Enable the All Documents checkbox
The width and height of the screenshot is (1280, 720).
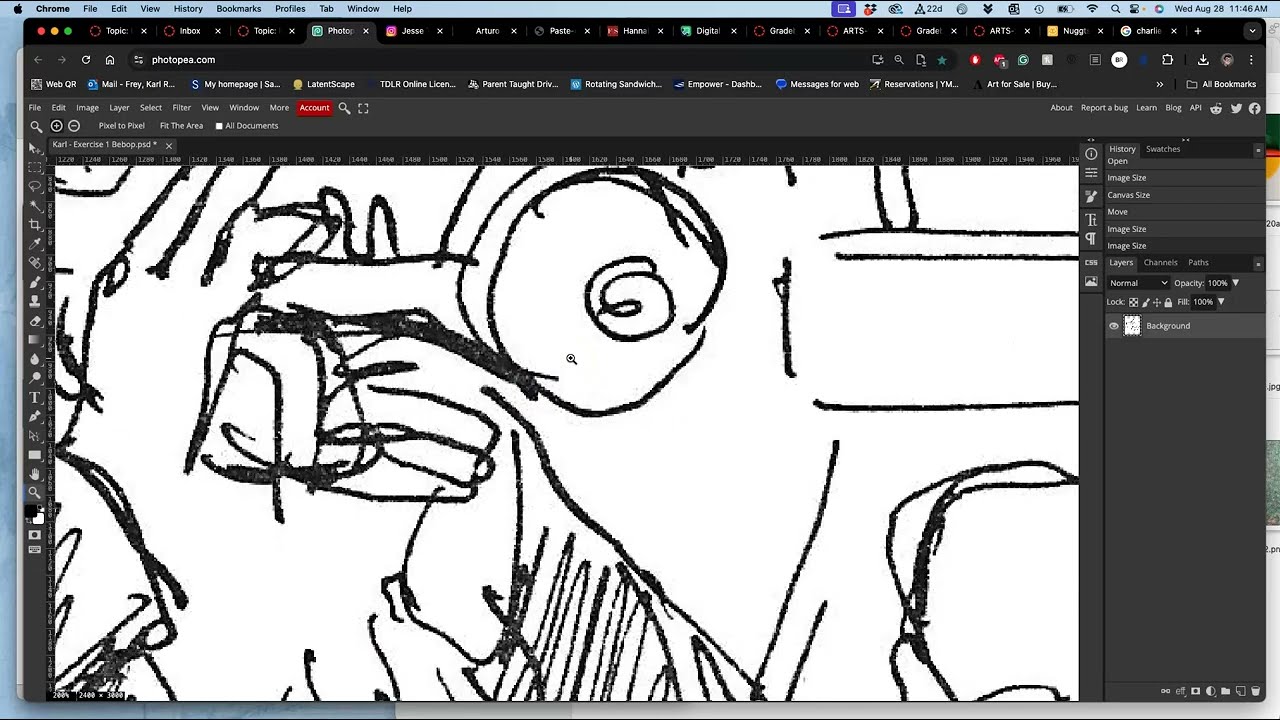219,126
